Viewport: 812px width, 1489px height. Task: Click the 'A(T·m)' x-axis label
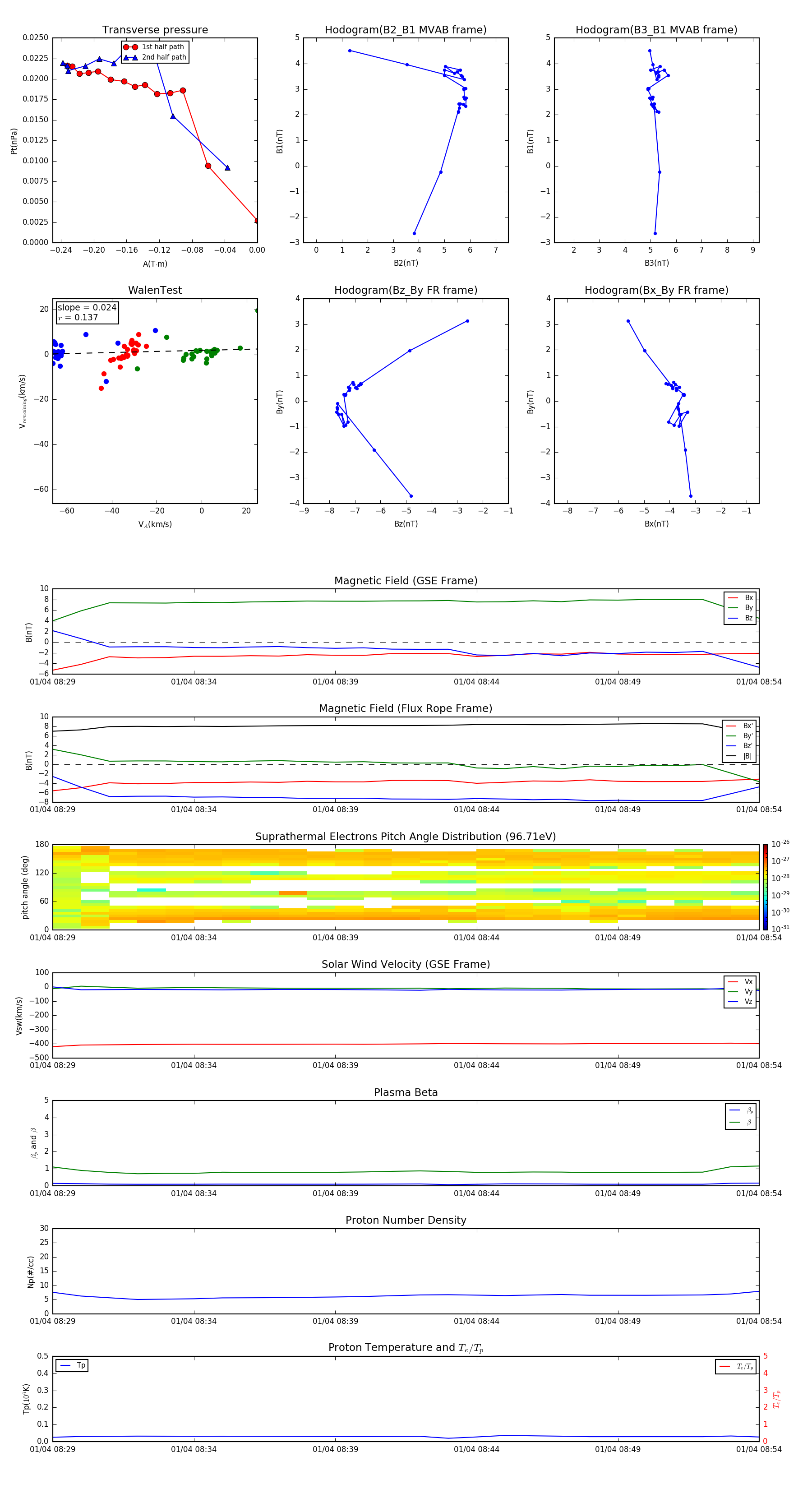155,264
